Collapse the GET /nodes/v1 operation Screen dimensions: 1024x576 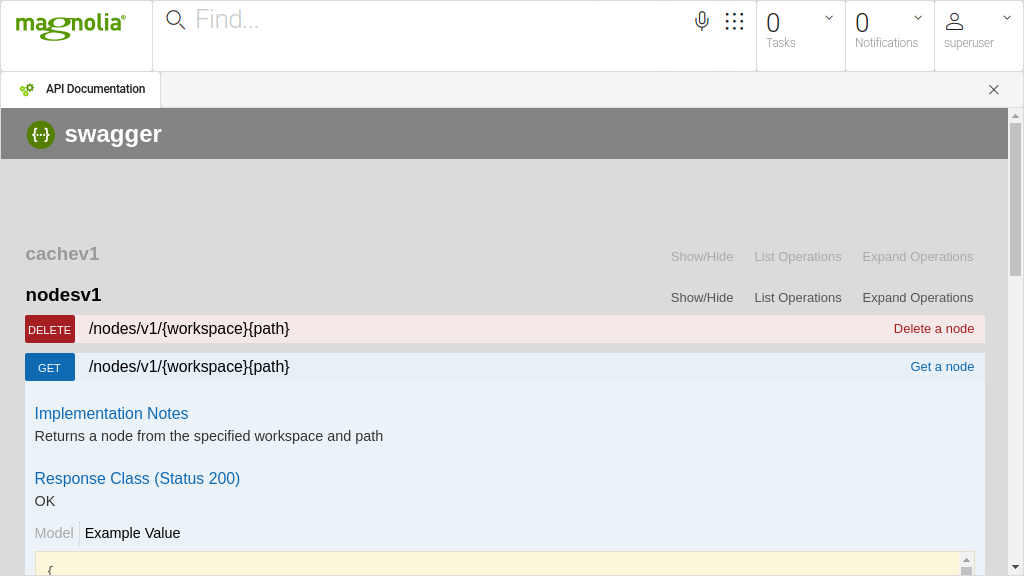click(x=189, y=367)
